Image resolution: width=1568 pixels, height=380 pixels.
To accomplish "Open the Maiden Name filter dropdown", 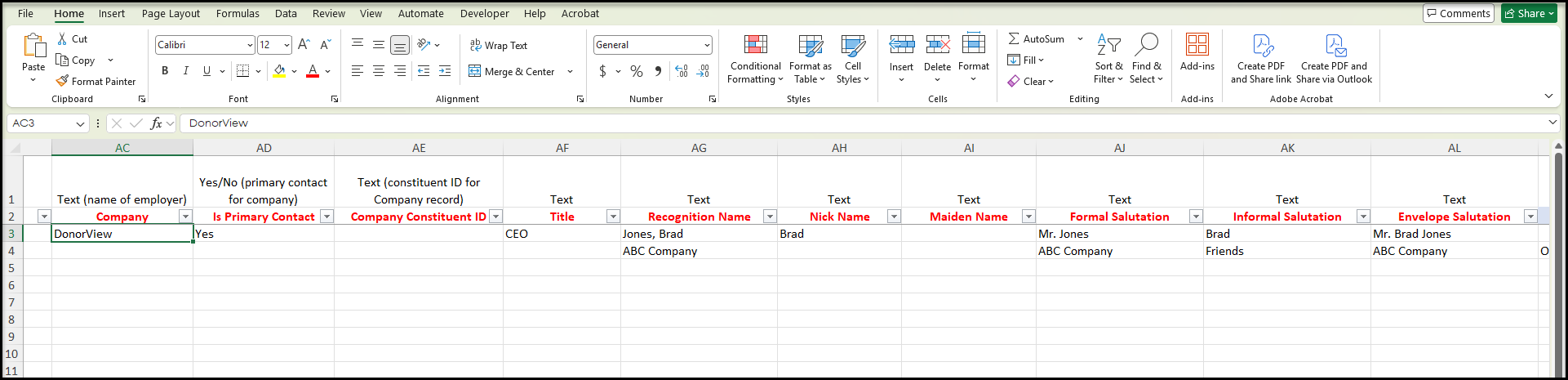I will pyautogui.click(x=1028, y=217).
